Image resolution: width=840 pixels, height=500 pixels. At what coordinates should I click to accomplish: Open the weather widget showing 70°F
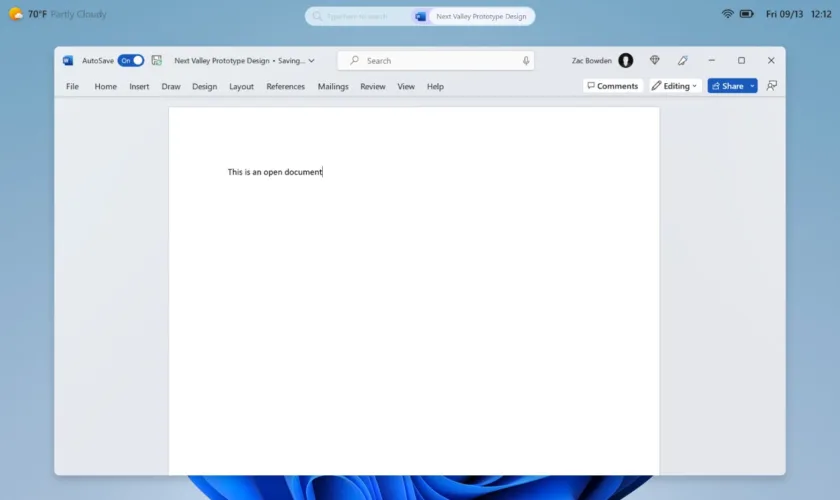coord(58,15)
